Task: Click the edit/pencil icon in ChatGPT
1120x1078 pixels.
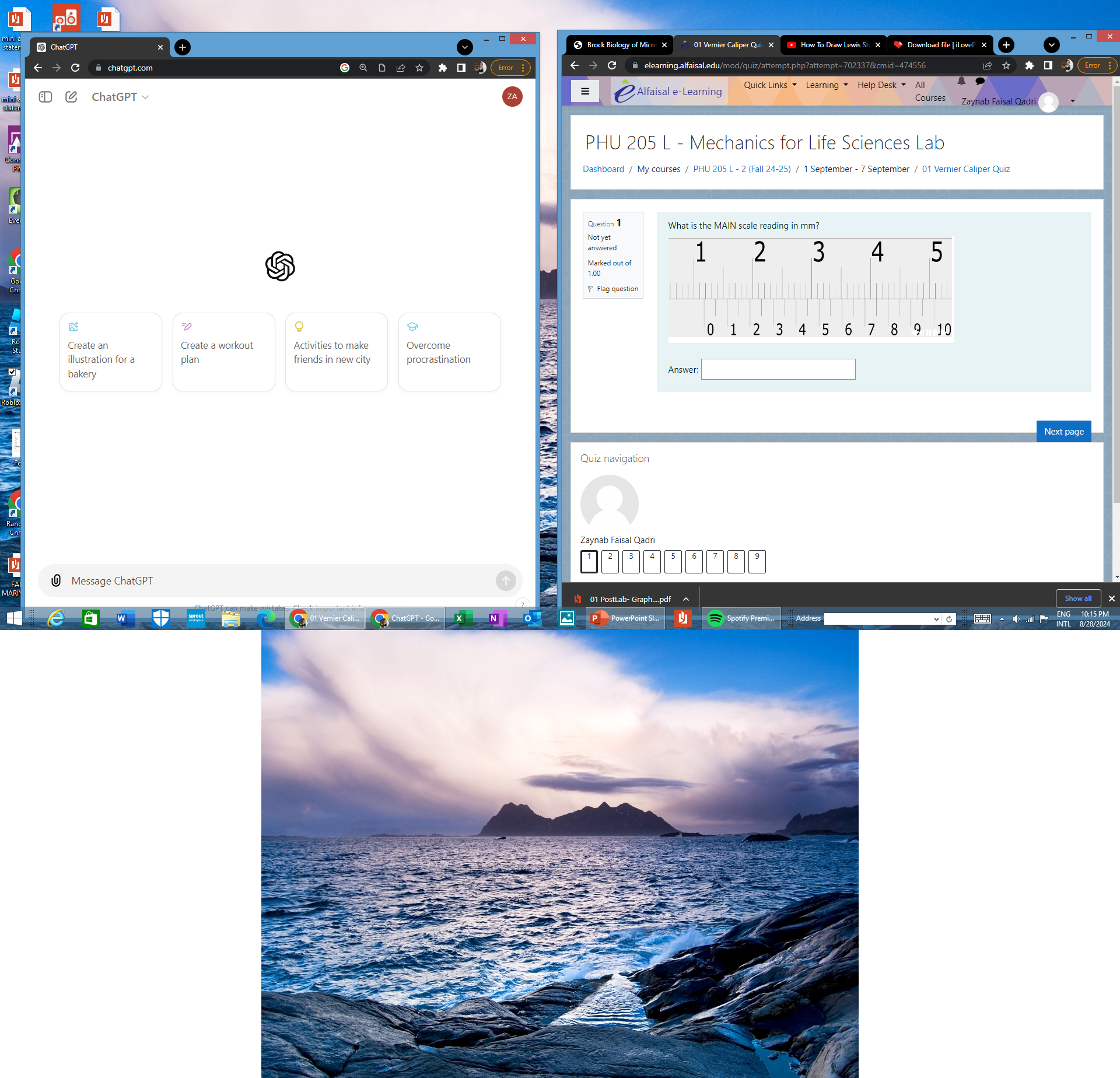Action: 70,96
